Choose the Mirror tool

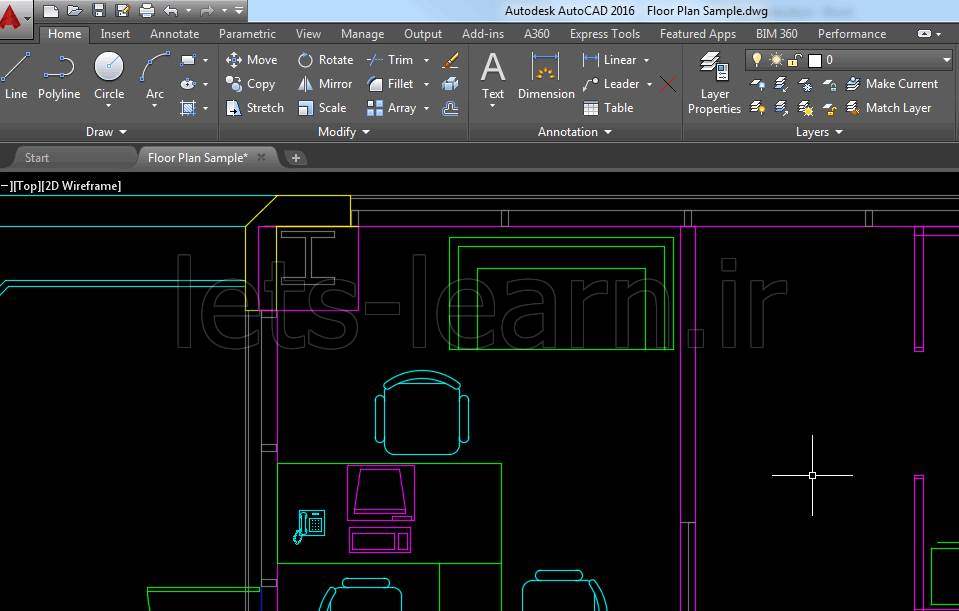(x=325, y=84)
